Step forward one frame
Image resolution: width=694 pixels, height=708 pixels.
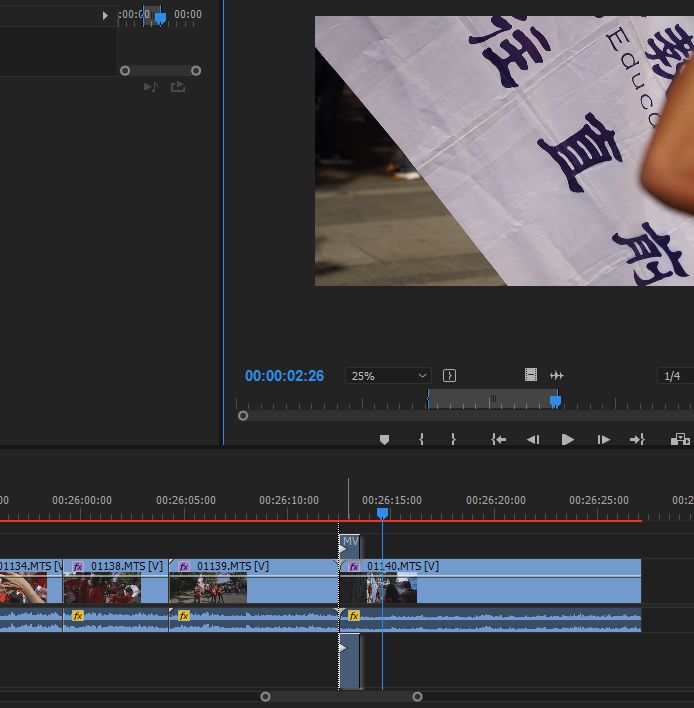point(603,439)
